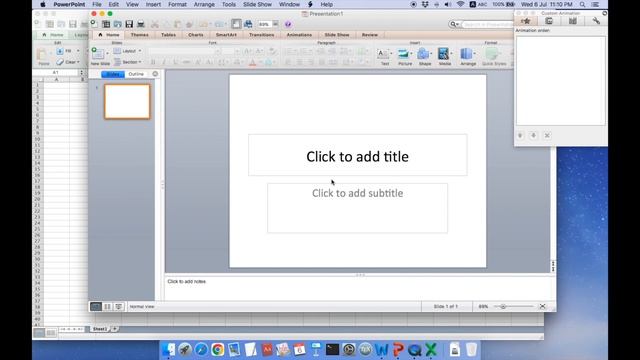
Task: Click the Arrange icon
Action: point(467,54)
